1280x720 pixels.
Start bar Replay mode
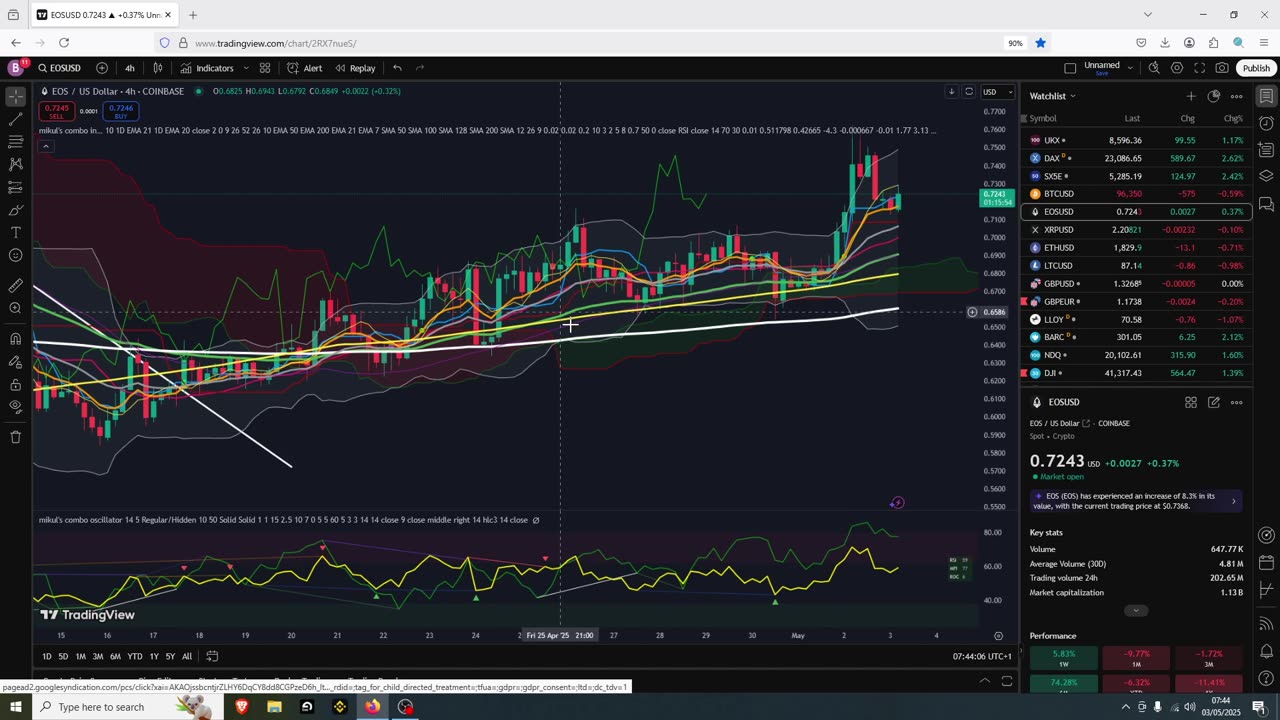pos(355,68)
